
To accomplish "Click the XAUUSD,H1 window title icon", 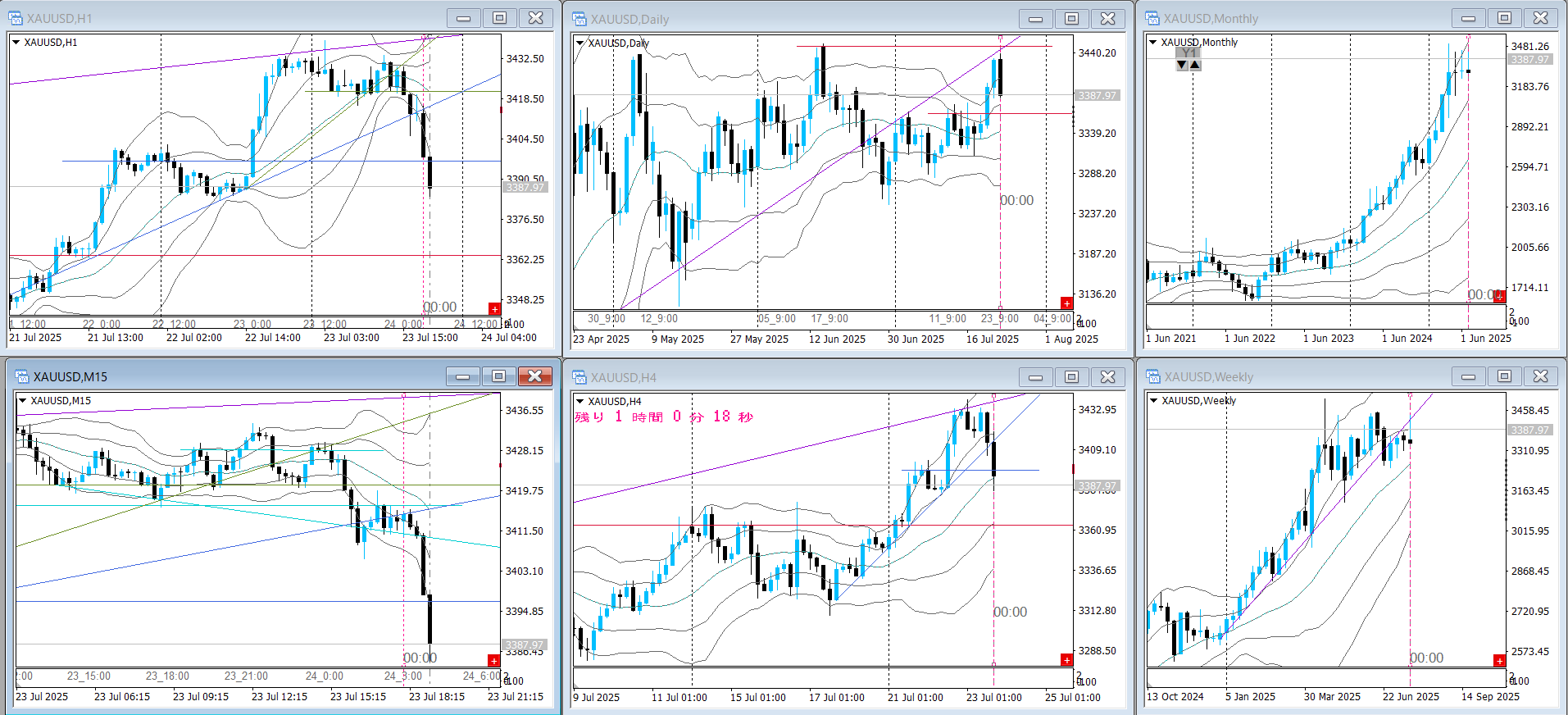I will click(x=16, y=18).
